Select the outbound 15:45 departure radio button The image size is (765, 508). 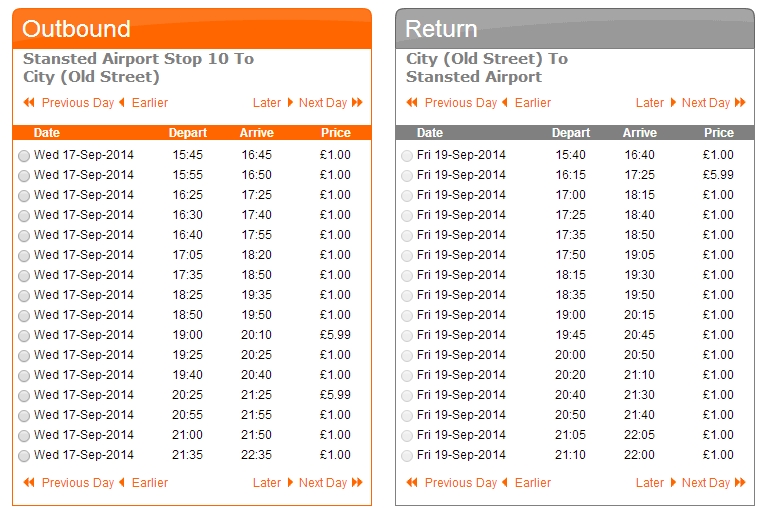23,156
